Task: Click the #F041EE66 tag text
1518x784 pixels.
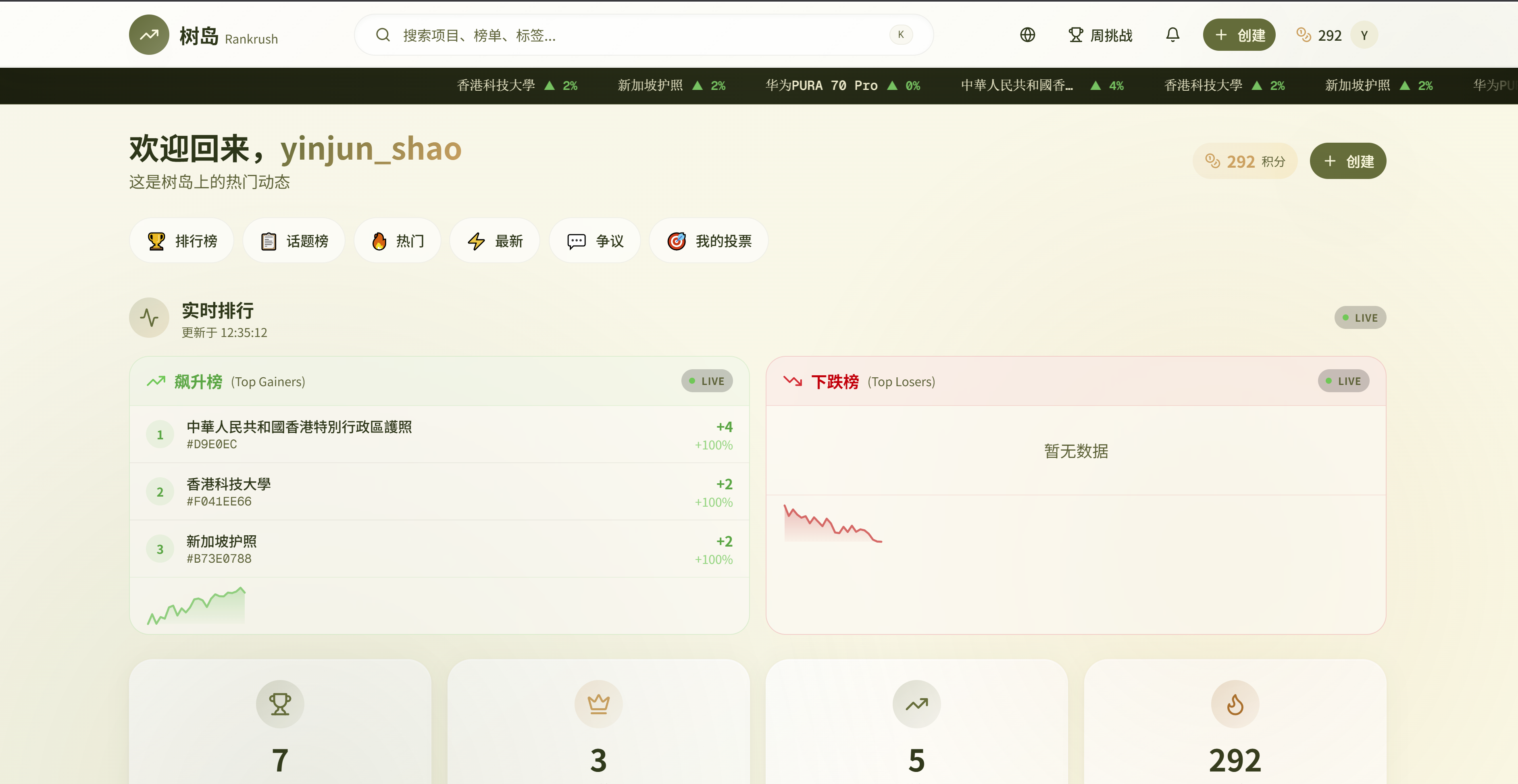Action: (219, 501)
